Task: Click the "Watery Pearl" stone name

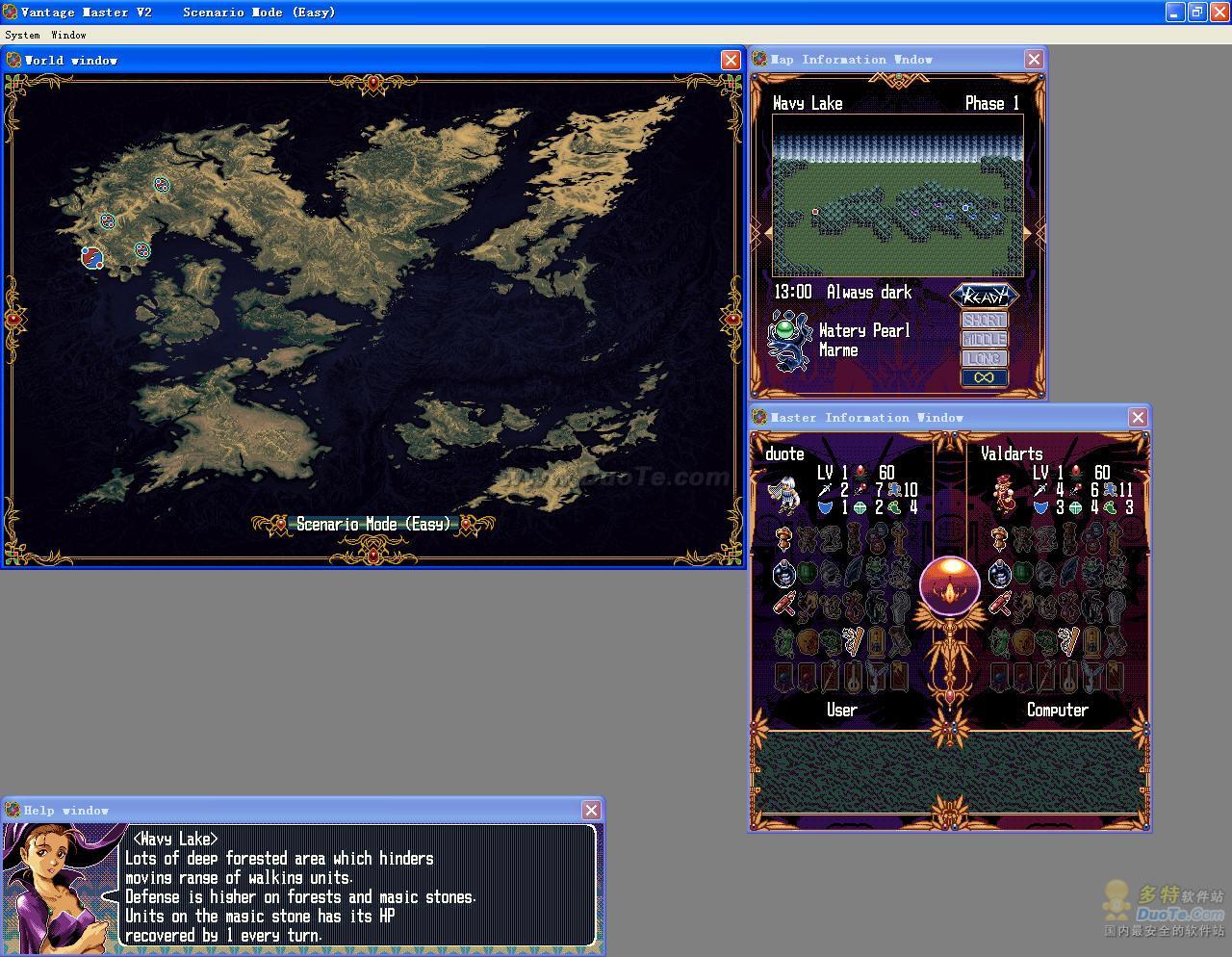Action: coord(864,330)
